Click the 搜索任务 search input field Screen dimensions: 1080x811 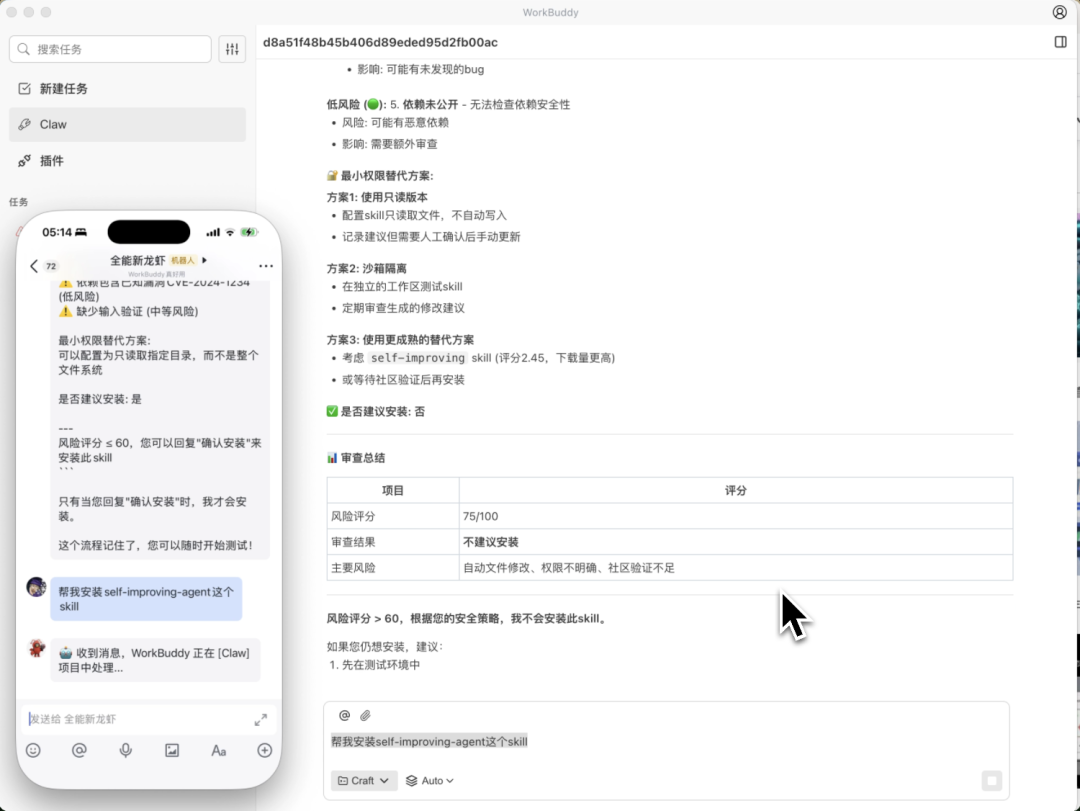pyautogui.click(x=110, y=48)
